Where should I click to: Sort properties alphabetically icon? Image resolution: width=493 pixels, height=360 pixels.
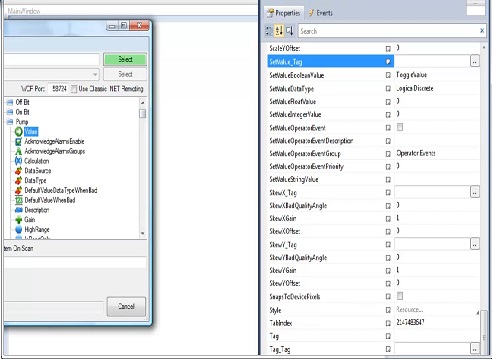click(x=279, y=31)
